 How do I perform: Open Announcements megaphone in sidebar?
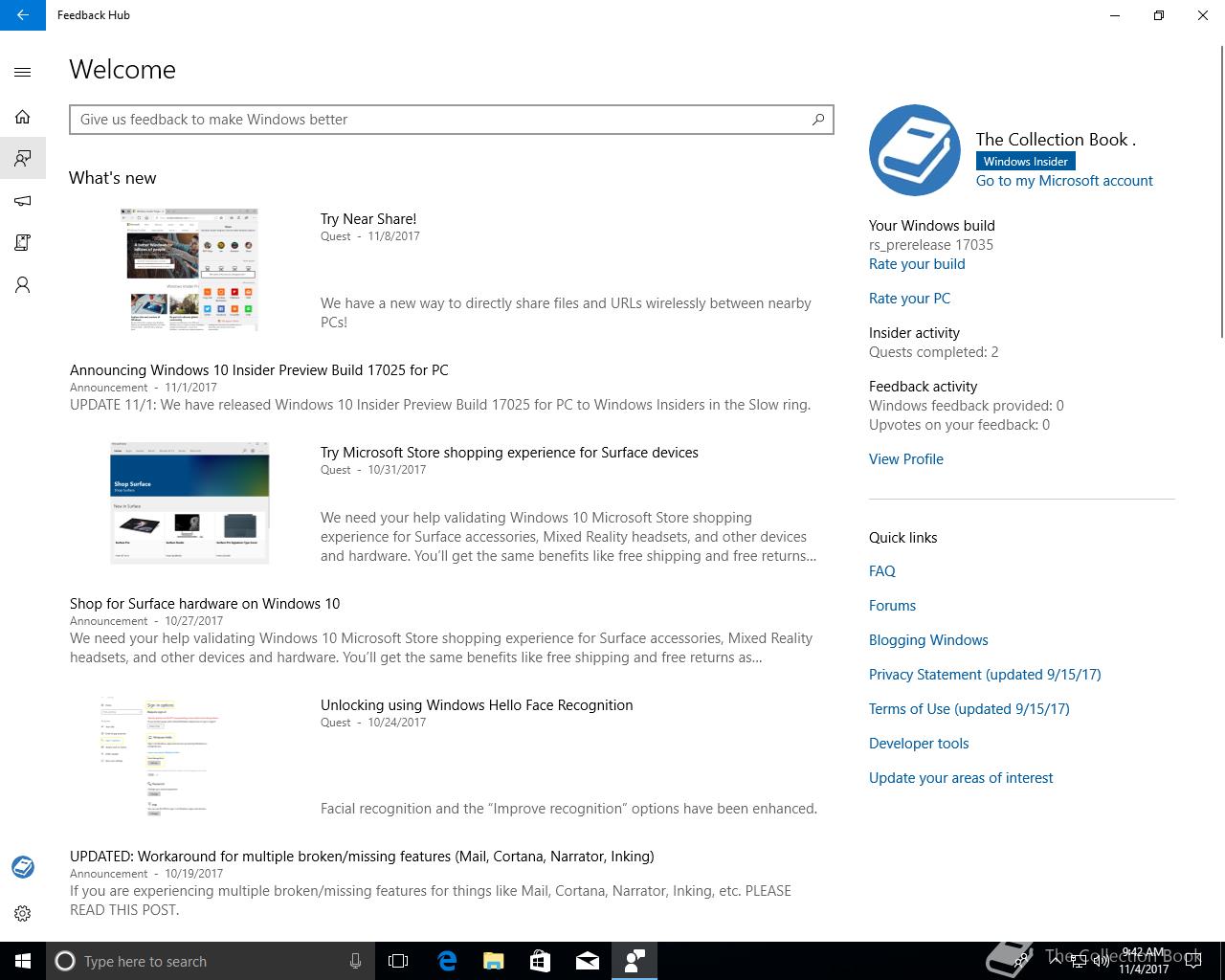click(23, 201)
